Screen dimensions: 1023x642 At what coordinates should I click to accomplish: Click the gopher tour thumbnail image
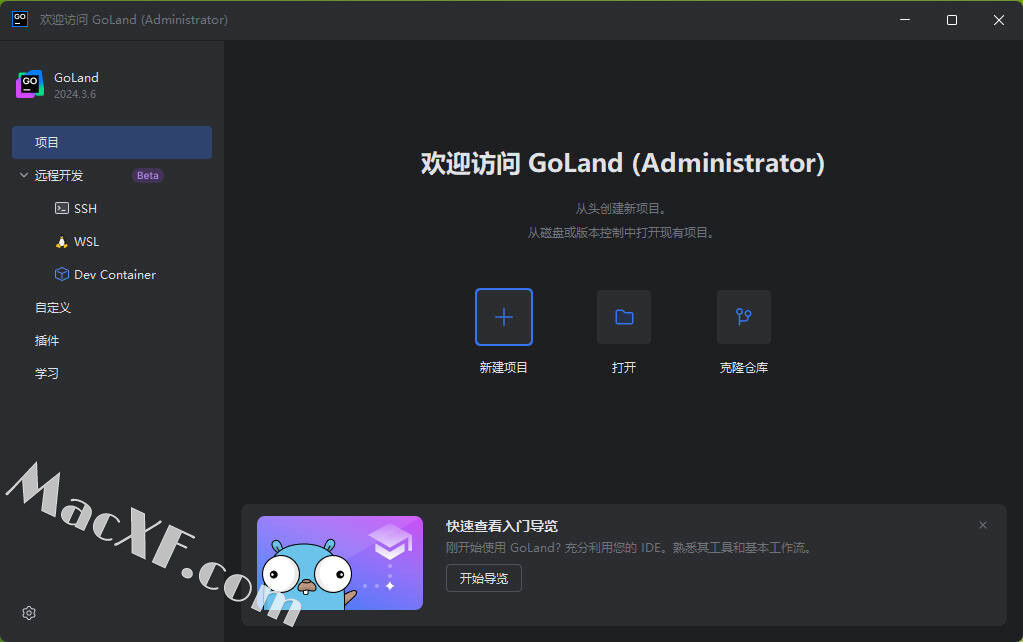(340, 563)
